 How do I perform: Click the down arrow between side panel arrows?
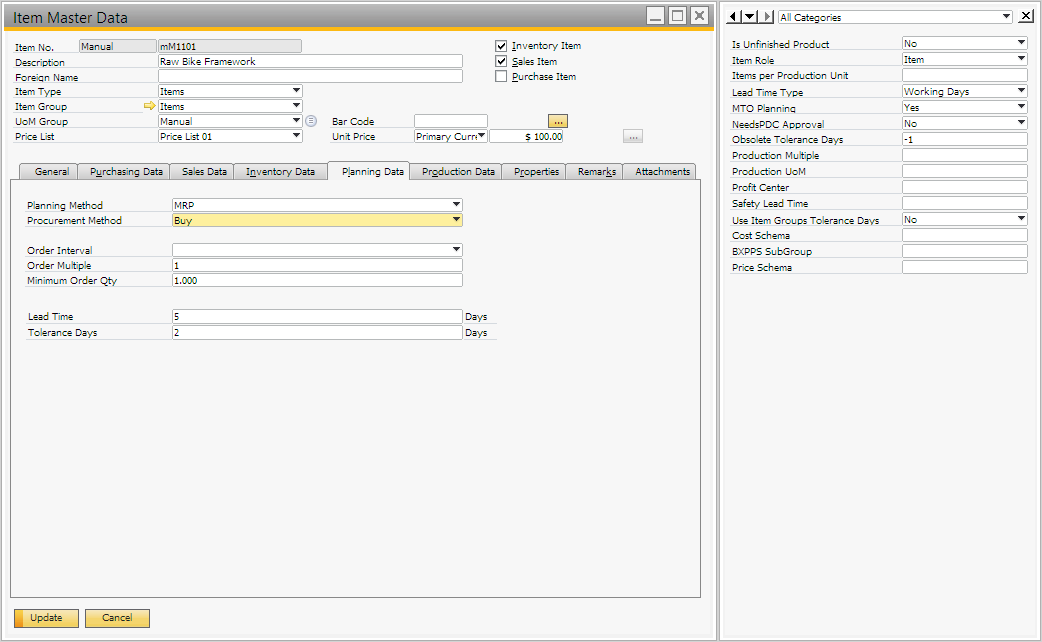(x=750, y=17)
